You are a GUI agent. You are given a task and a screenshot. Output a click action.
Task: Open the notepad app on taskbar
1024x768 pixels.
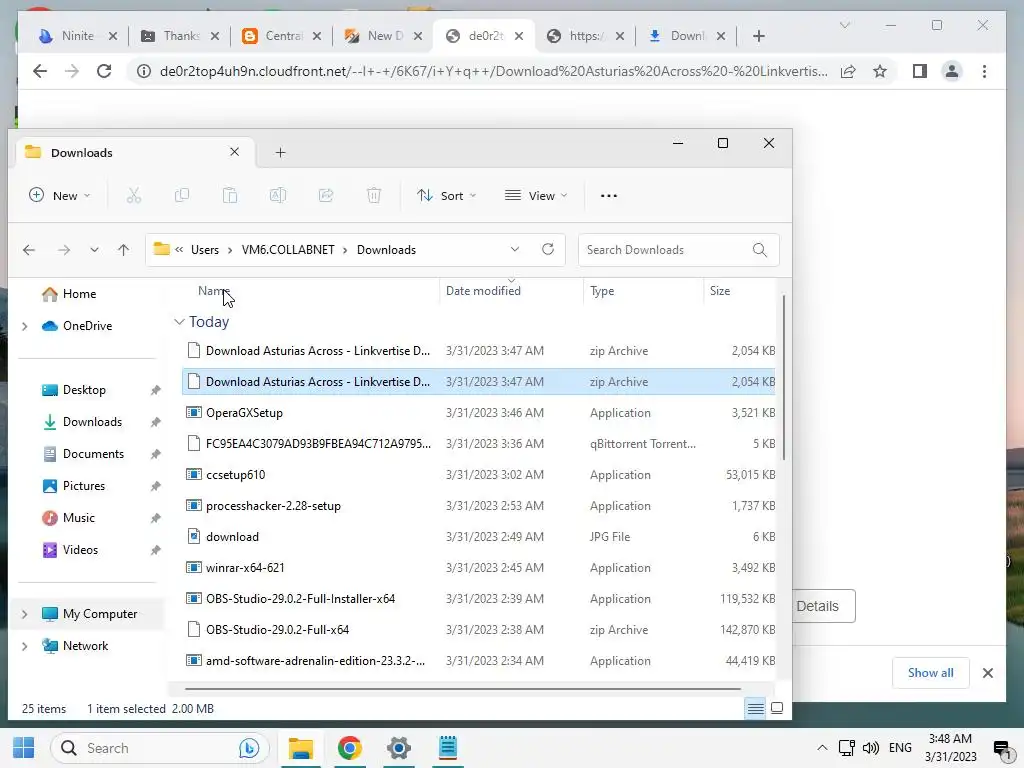pos(447,748)
